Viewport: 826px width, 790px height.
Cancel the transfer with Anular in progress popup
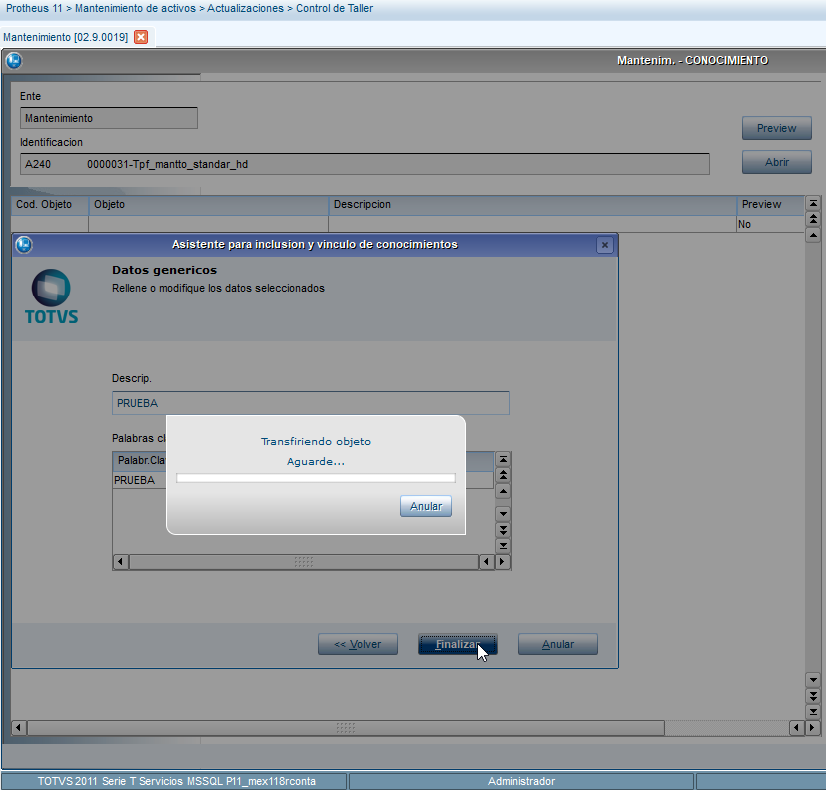426,506
